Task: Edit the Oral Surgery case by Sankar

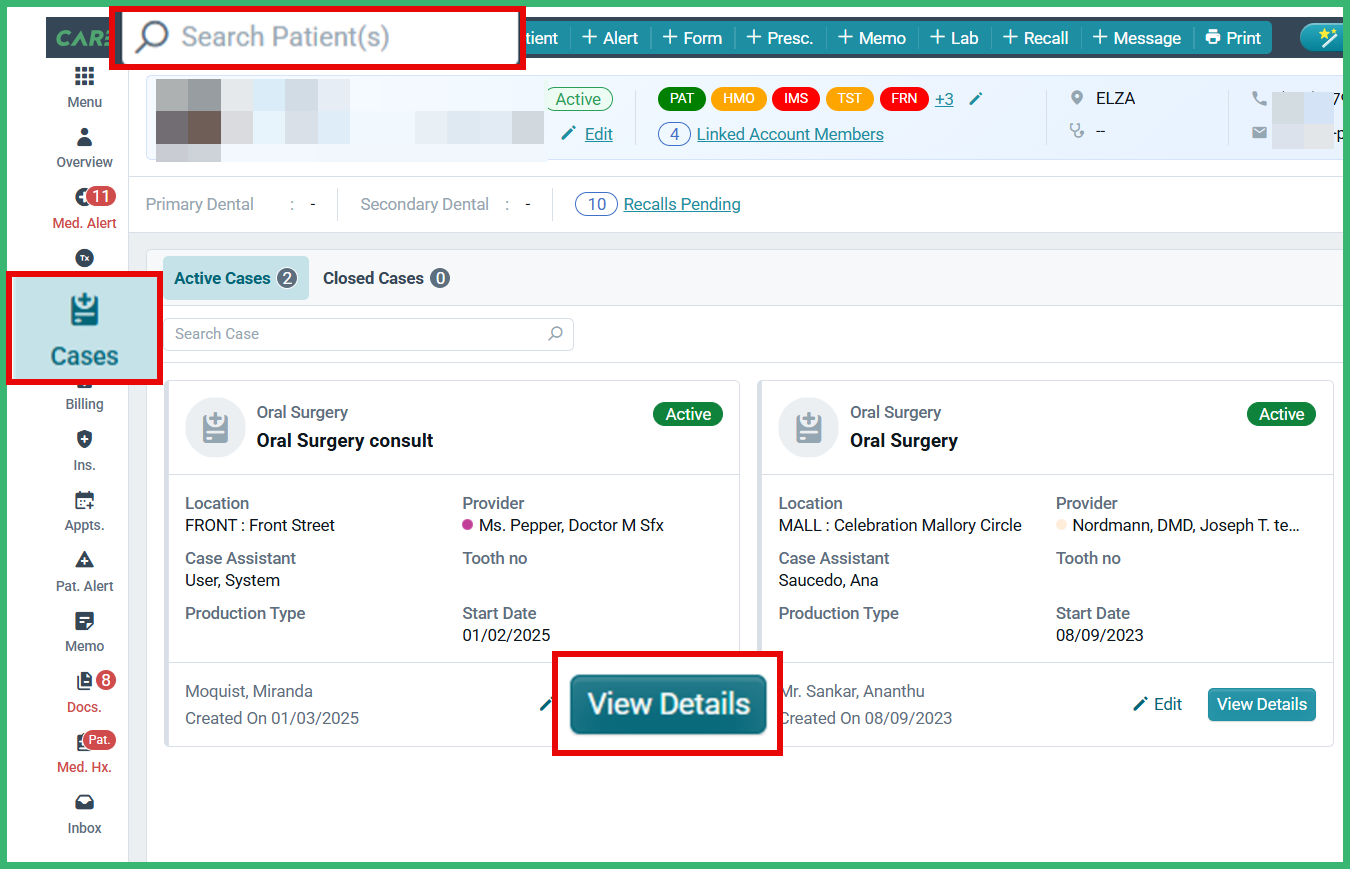Action: (1157, 704)
